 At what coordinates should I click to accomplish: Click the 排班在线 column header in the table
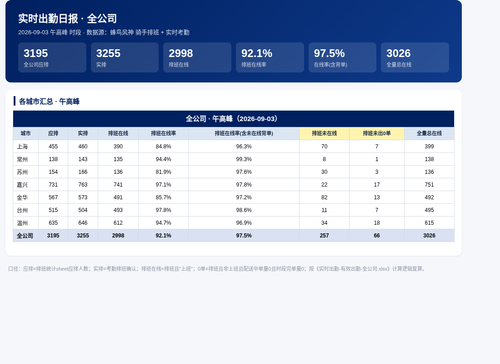(118, 133)
